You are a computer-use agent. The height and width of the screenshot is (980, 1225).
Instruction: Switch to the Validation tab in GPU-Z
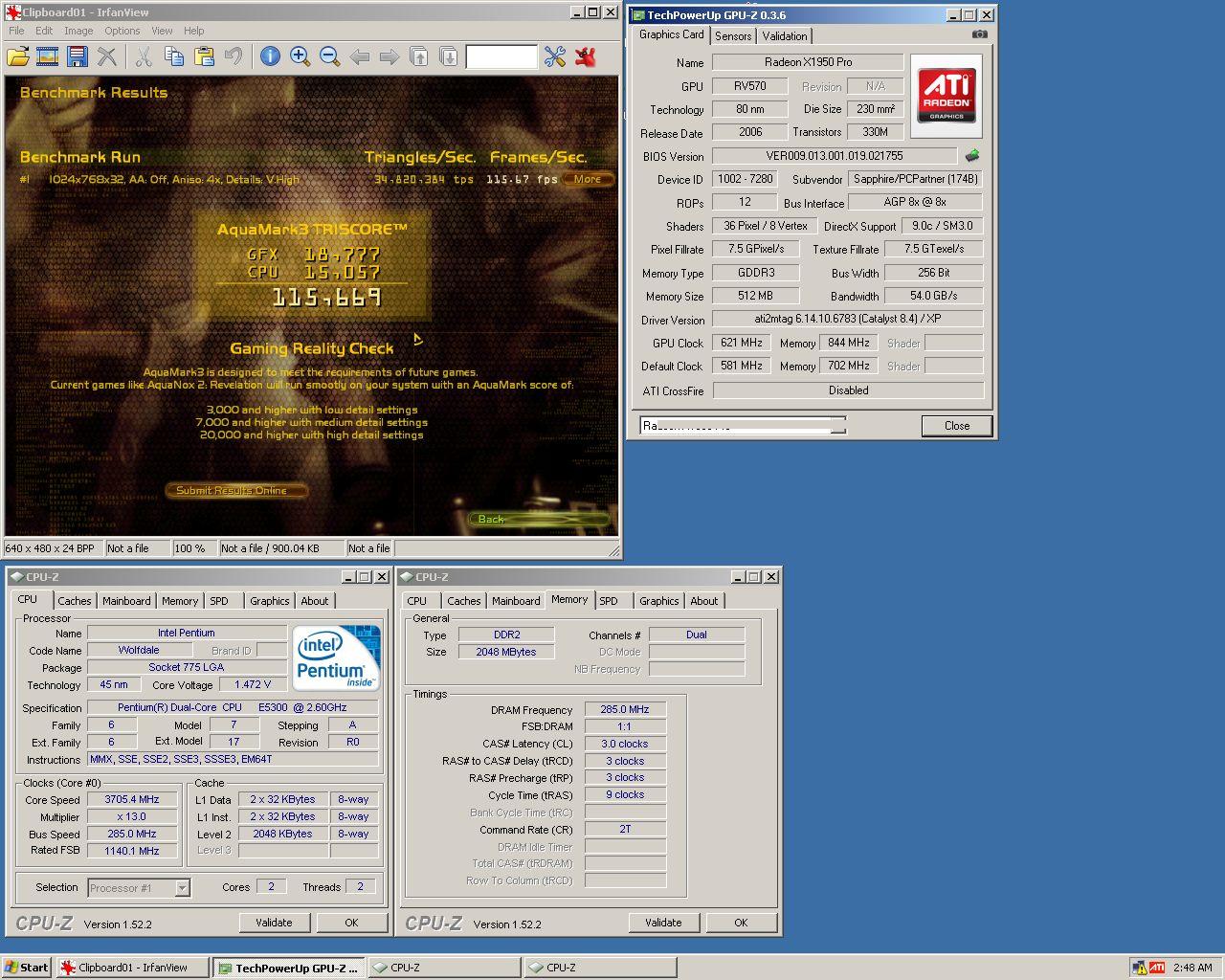coord(785,36)
